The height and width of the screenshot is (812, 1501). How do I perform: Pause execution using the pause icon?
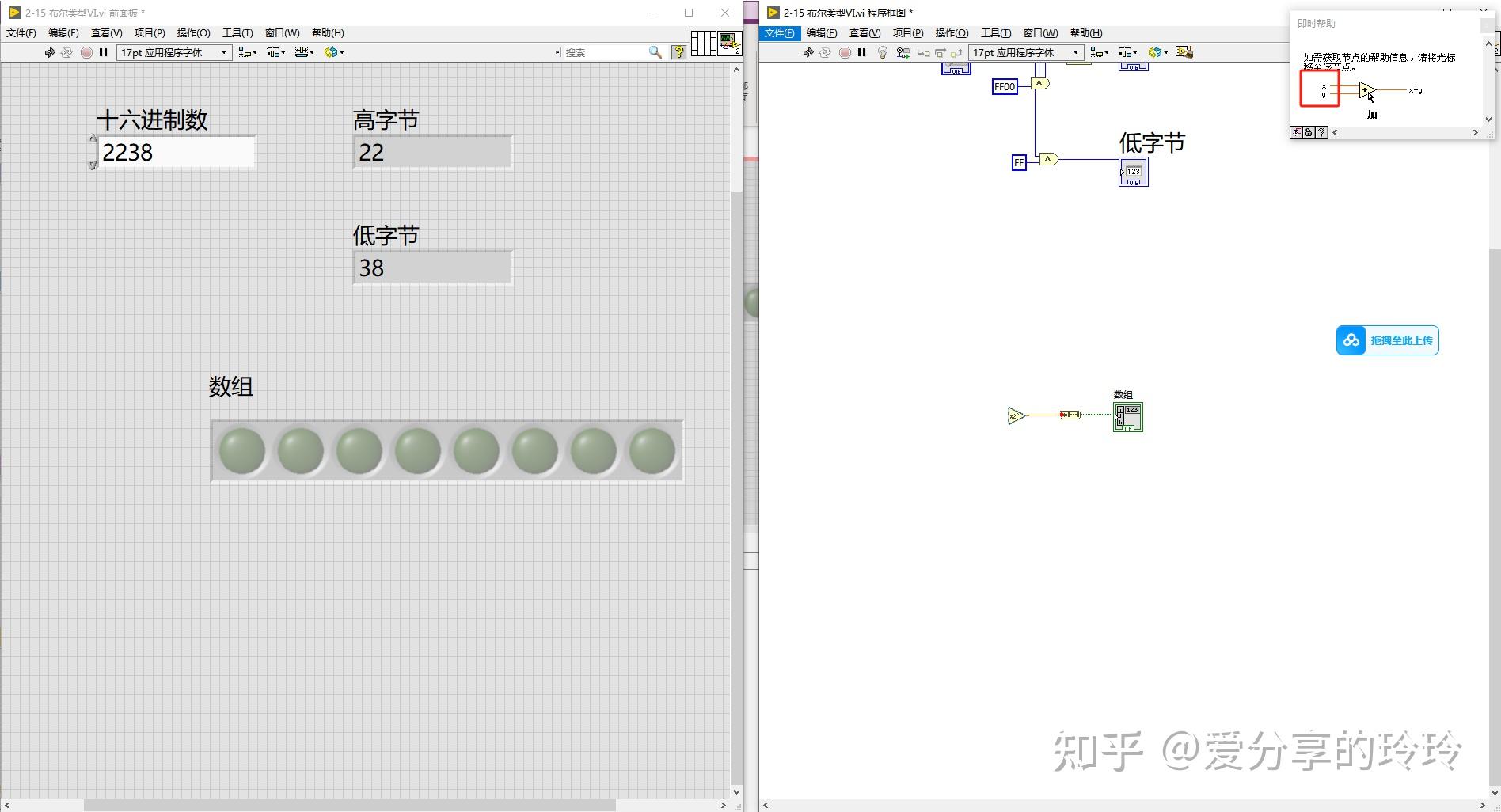861,52
